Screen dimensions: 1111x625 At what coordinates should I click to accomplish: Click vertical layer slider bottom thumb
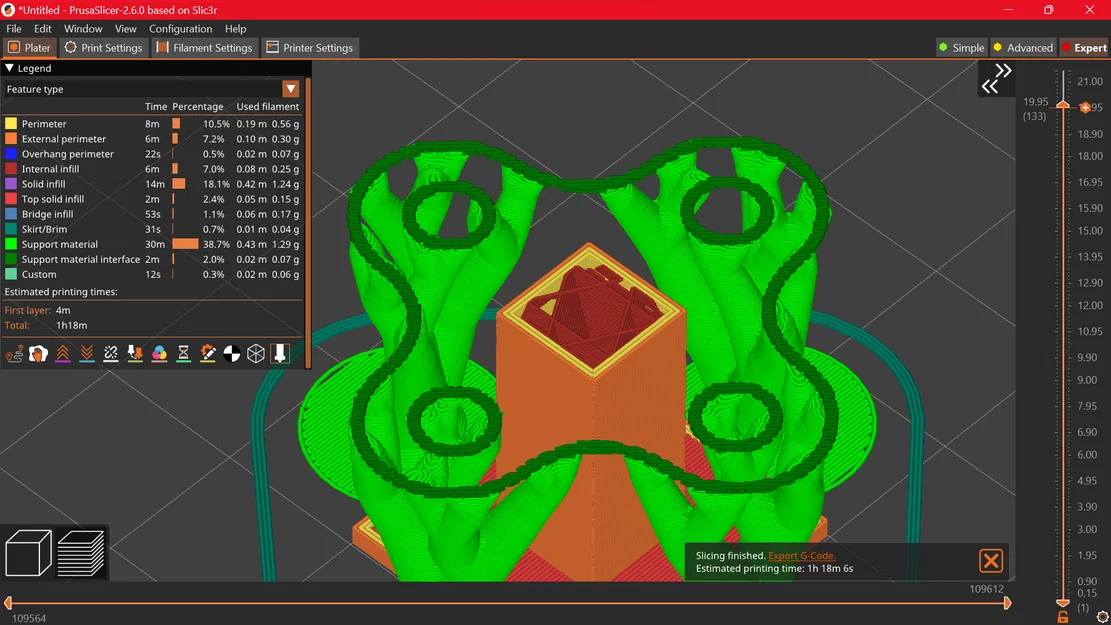[x=1063, y=602]
